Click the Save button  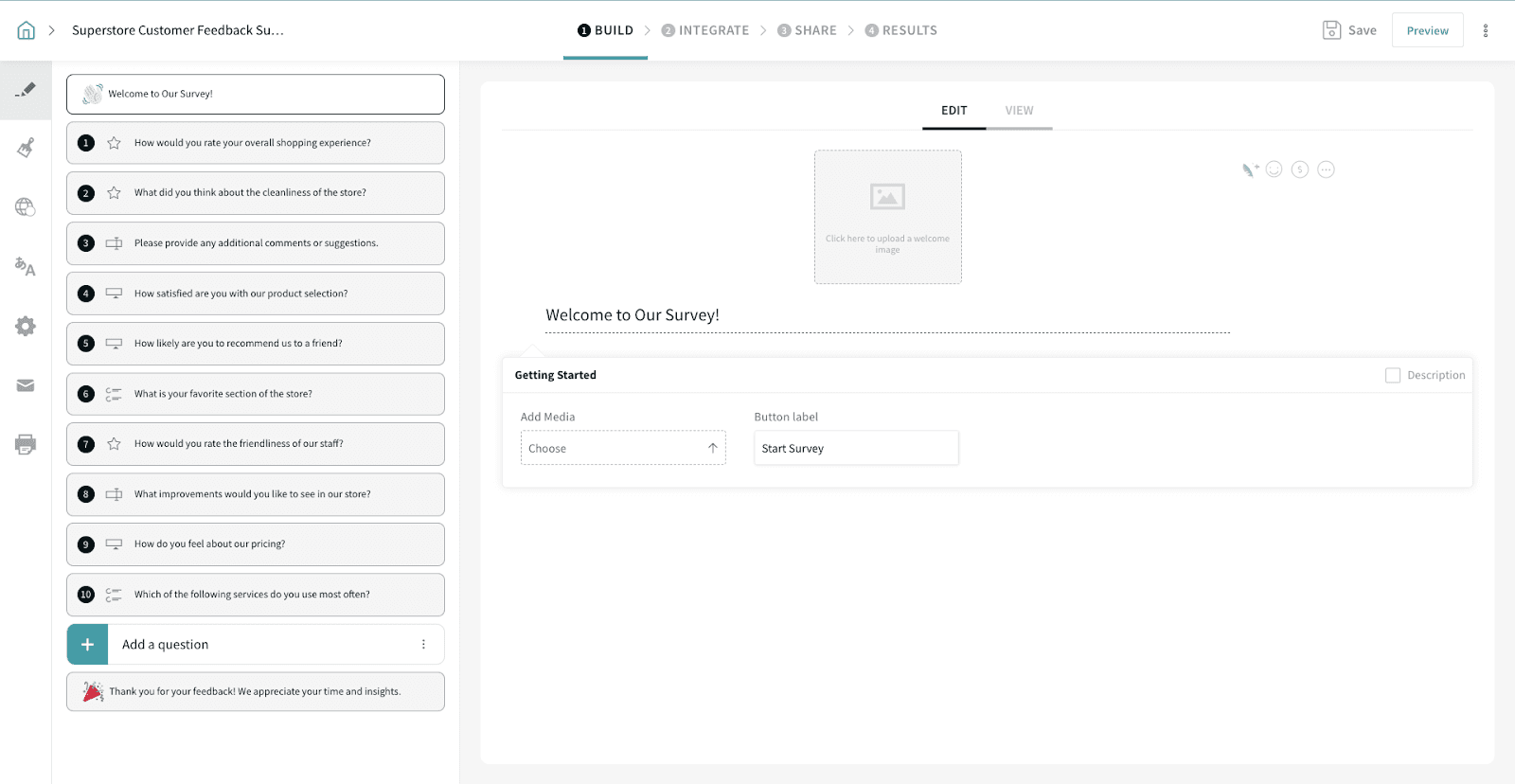point(1349,30)
